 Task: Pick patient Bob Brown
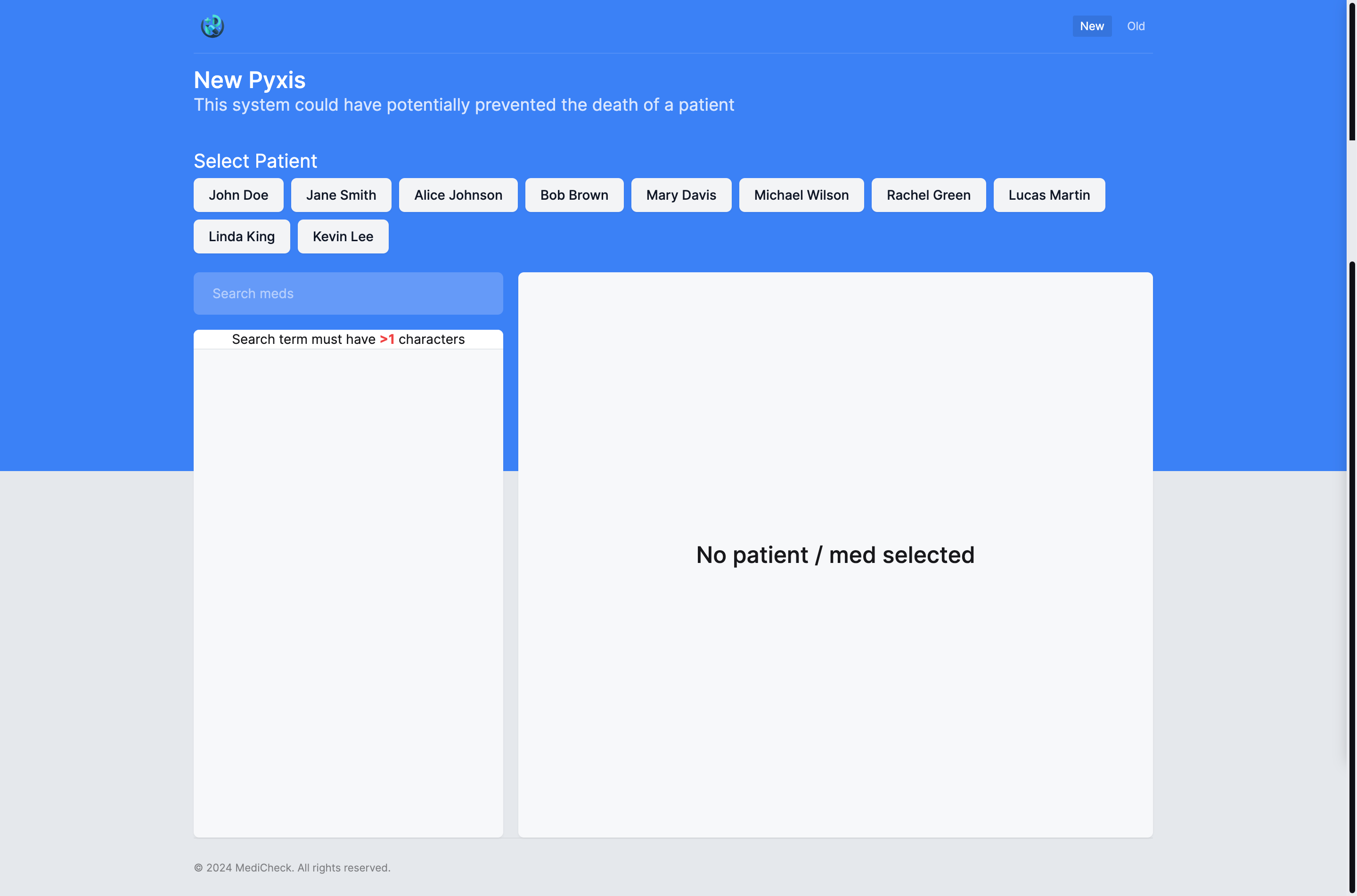tap(573, 195)
